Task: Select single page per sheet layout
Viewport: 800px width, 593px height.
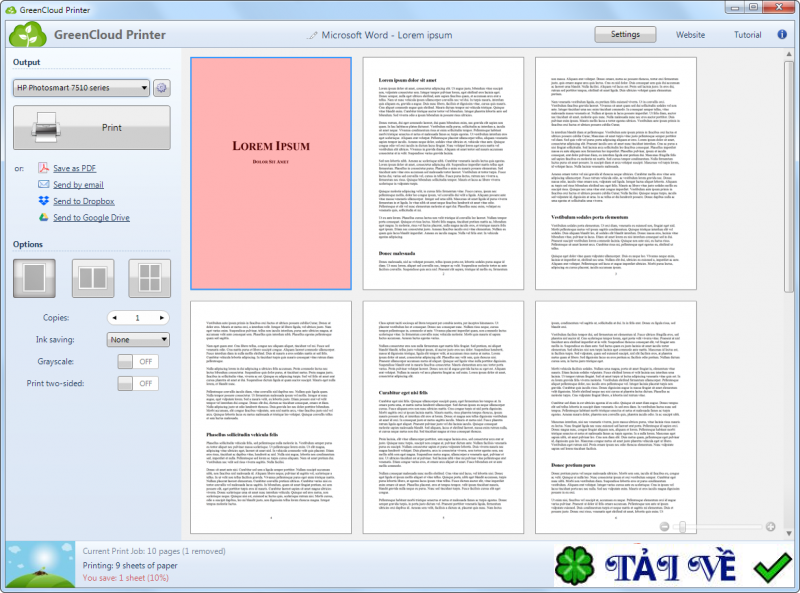Action: pos(34,278)
